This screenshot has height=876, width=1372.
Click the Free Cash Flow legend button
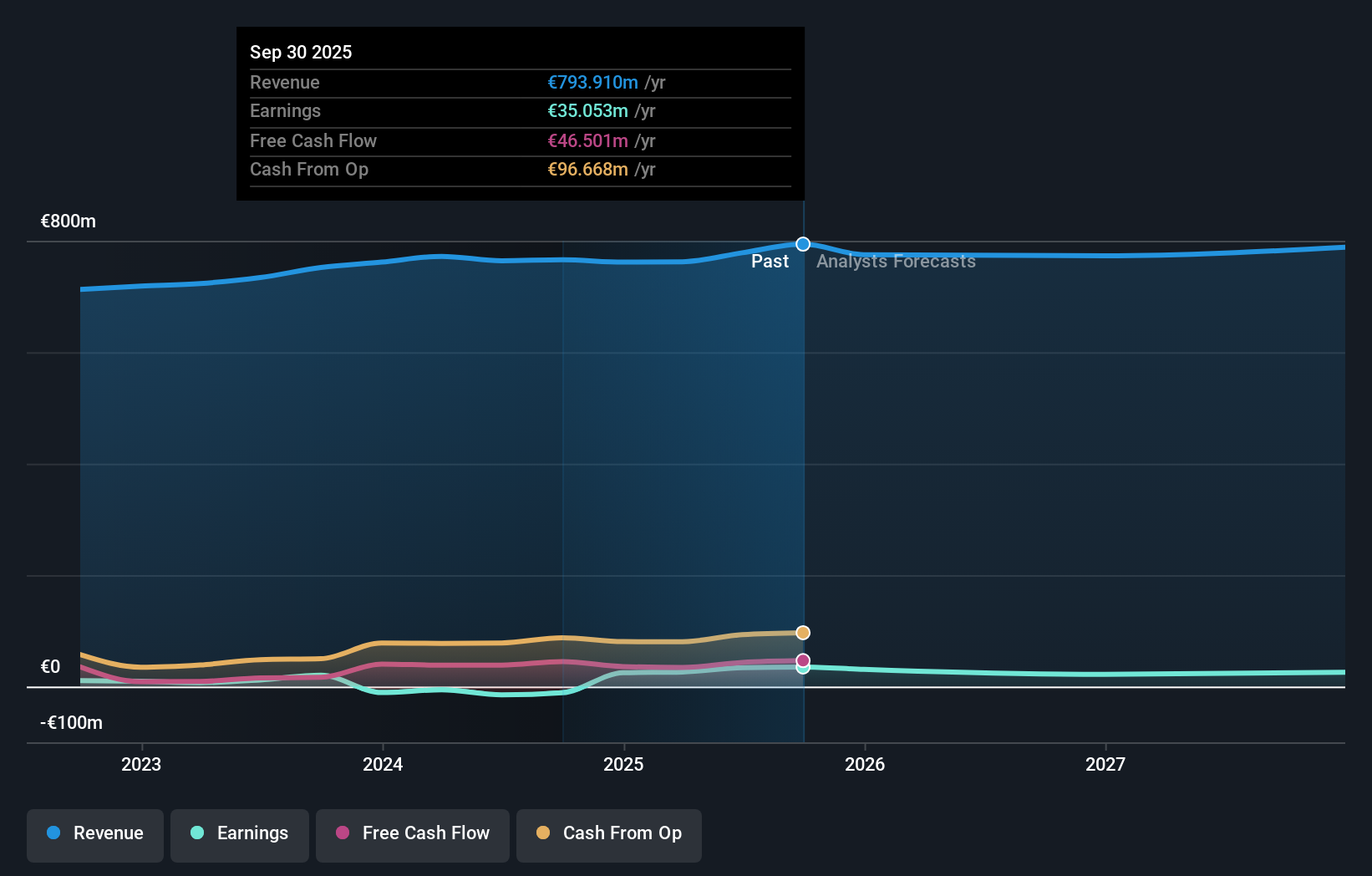(412, 835)
